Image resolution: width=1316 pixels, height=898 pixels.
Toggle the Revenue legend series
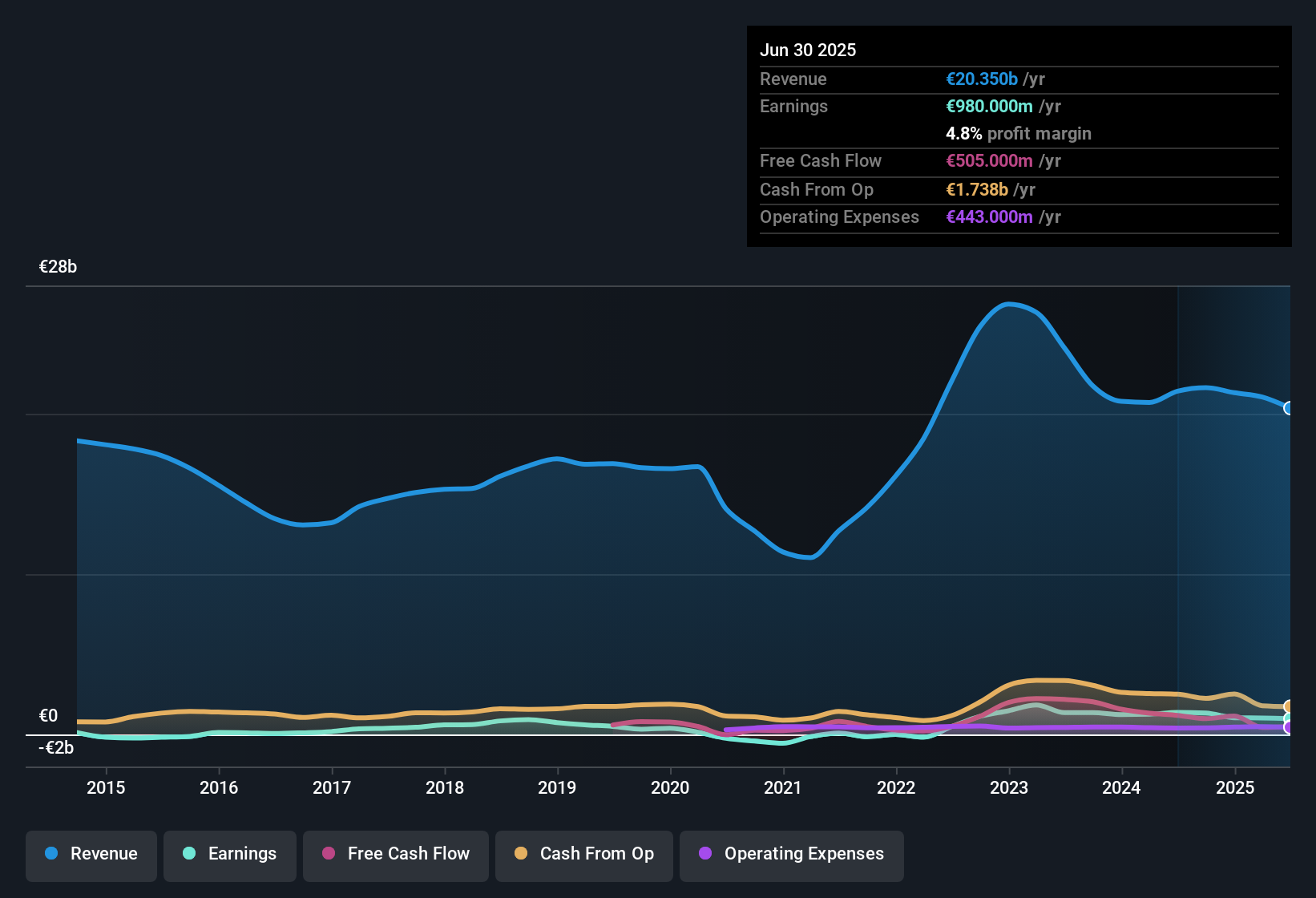pos(91,854)
